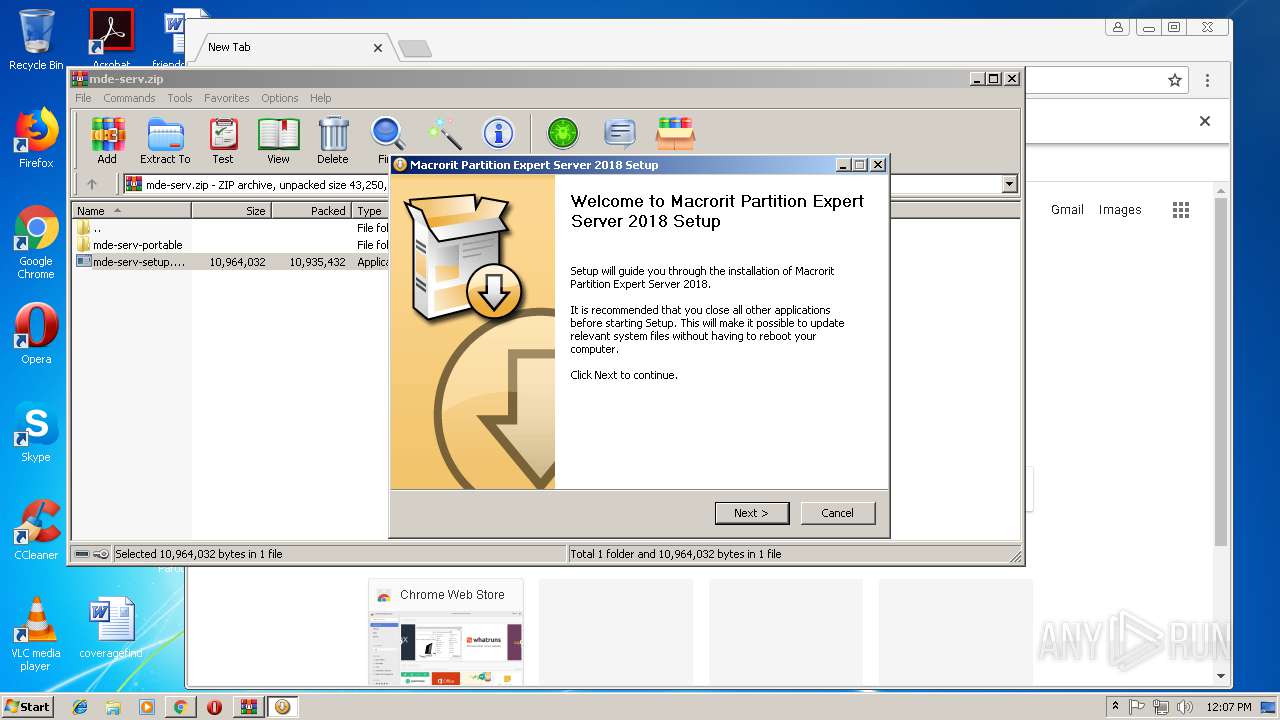Close the New Tab tab

(378, 48)
